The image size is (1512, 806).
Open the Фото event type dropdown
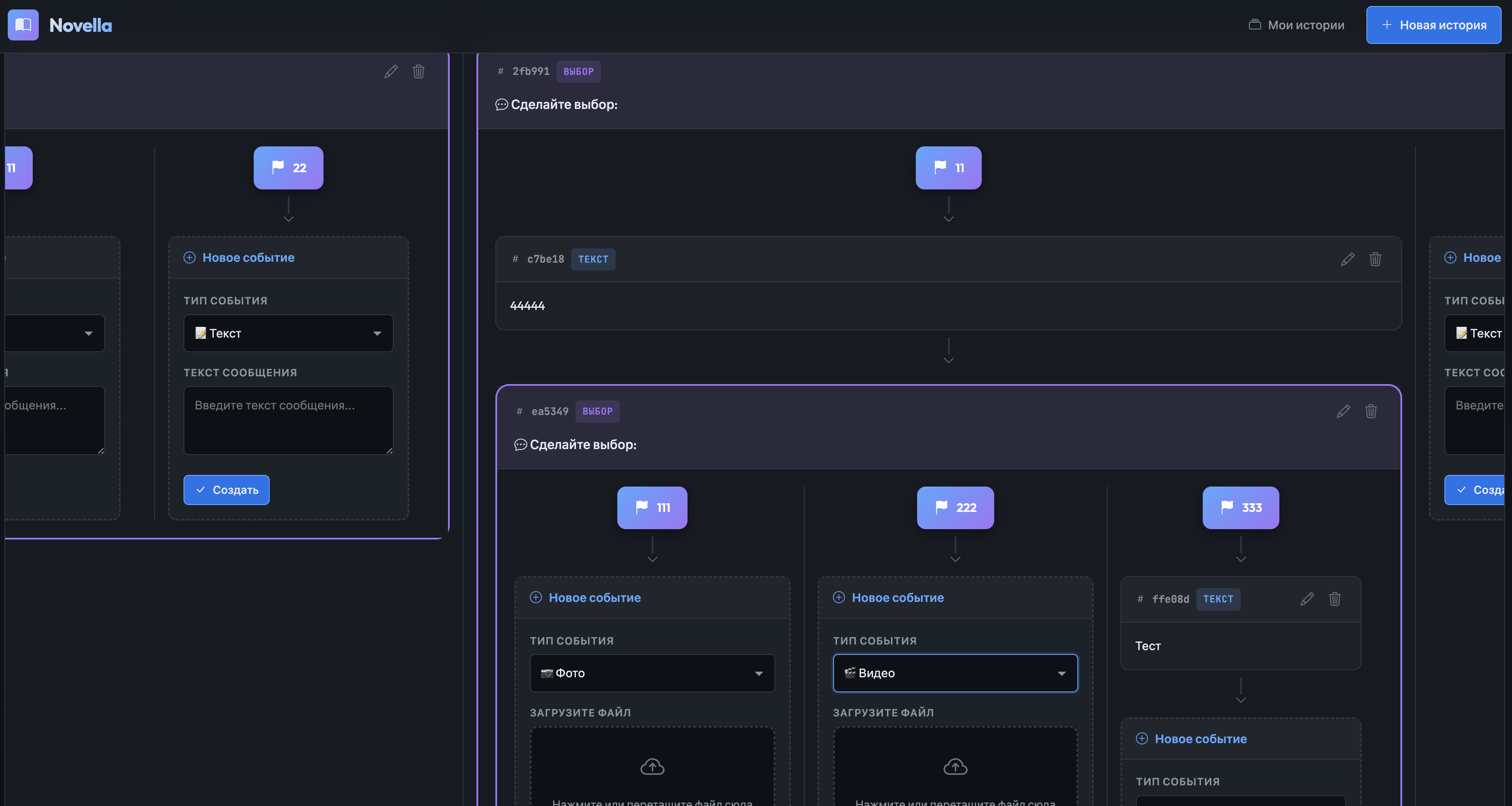point(651,673)
